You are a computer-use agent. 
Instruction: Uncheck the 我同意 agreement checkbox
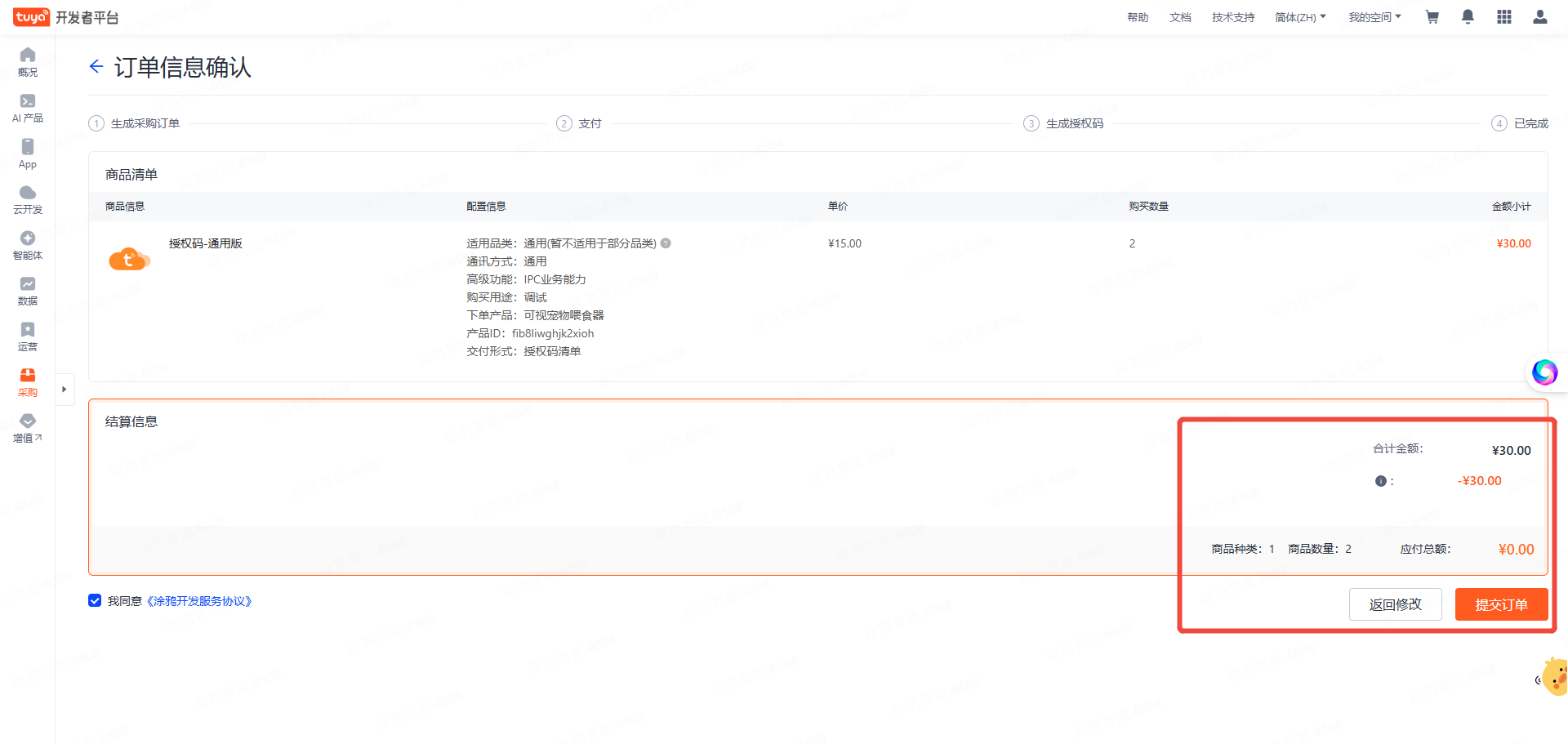(x=95, y=601)
